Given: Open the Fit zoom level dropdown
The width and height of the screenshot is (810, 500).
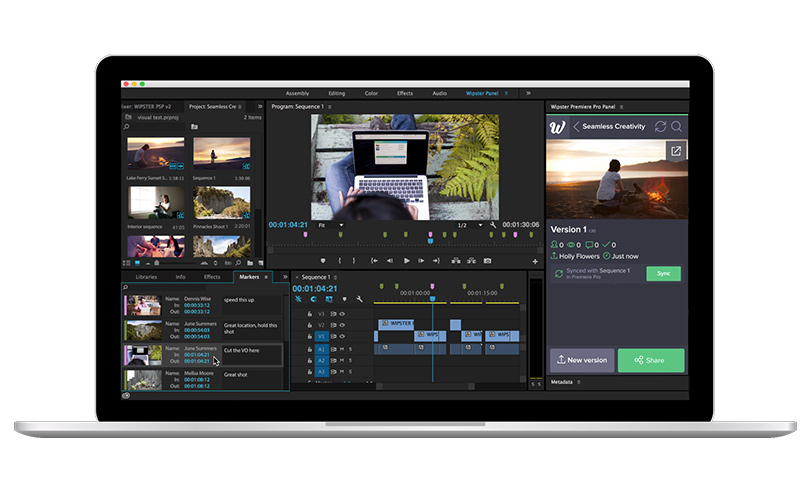Looking at the screenshot, I should tap(330, 225).
